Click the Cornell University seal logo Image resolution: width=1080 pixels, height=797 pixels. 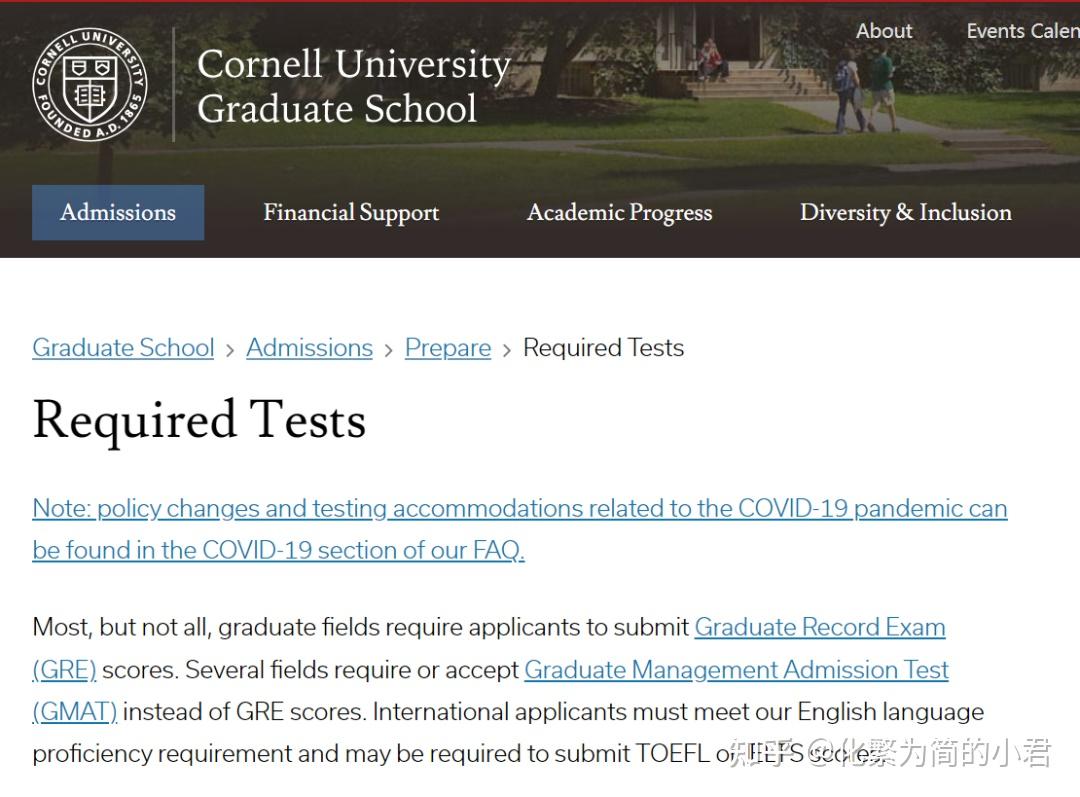pyautogui.click(x=90, y=84)
